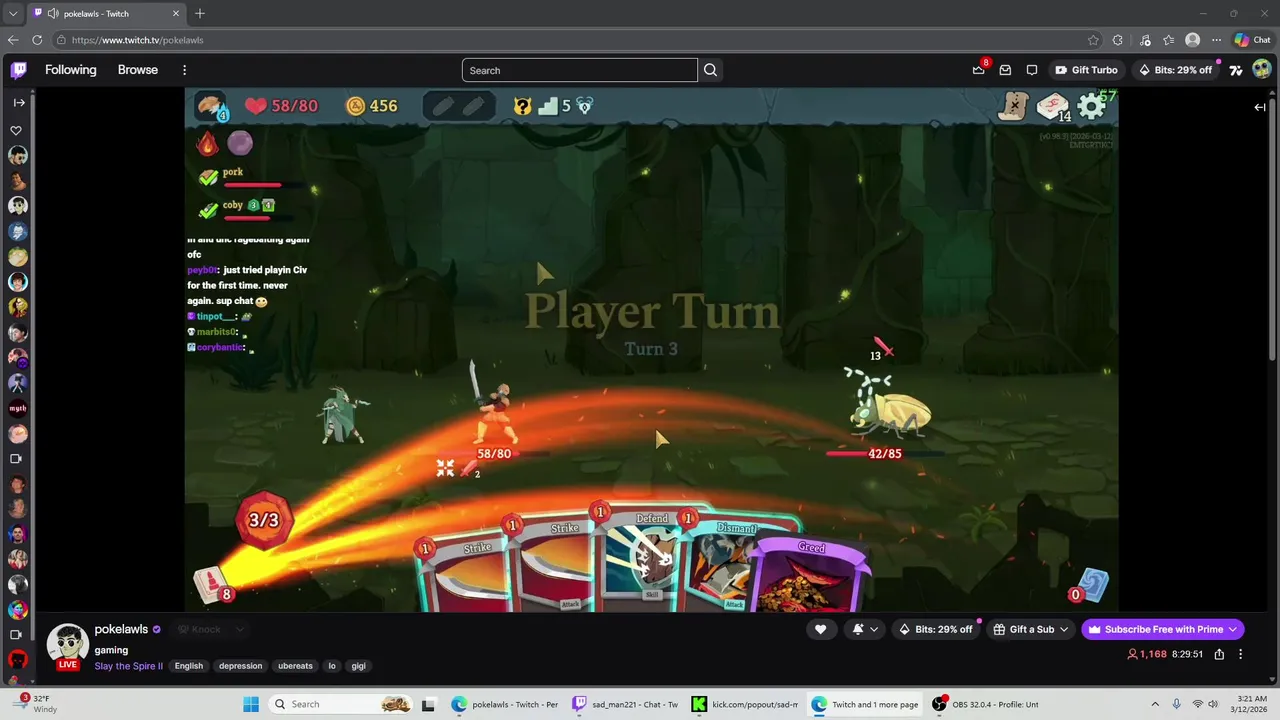Click the flame relic icon

[207, 144]
